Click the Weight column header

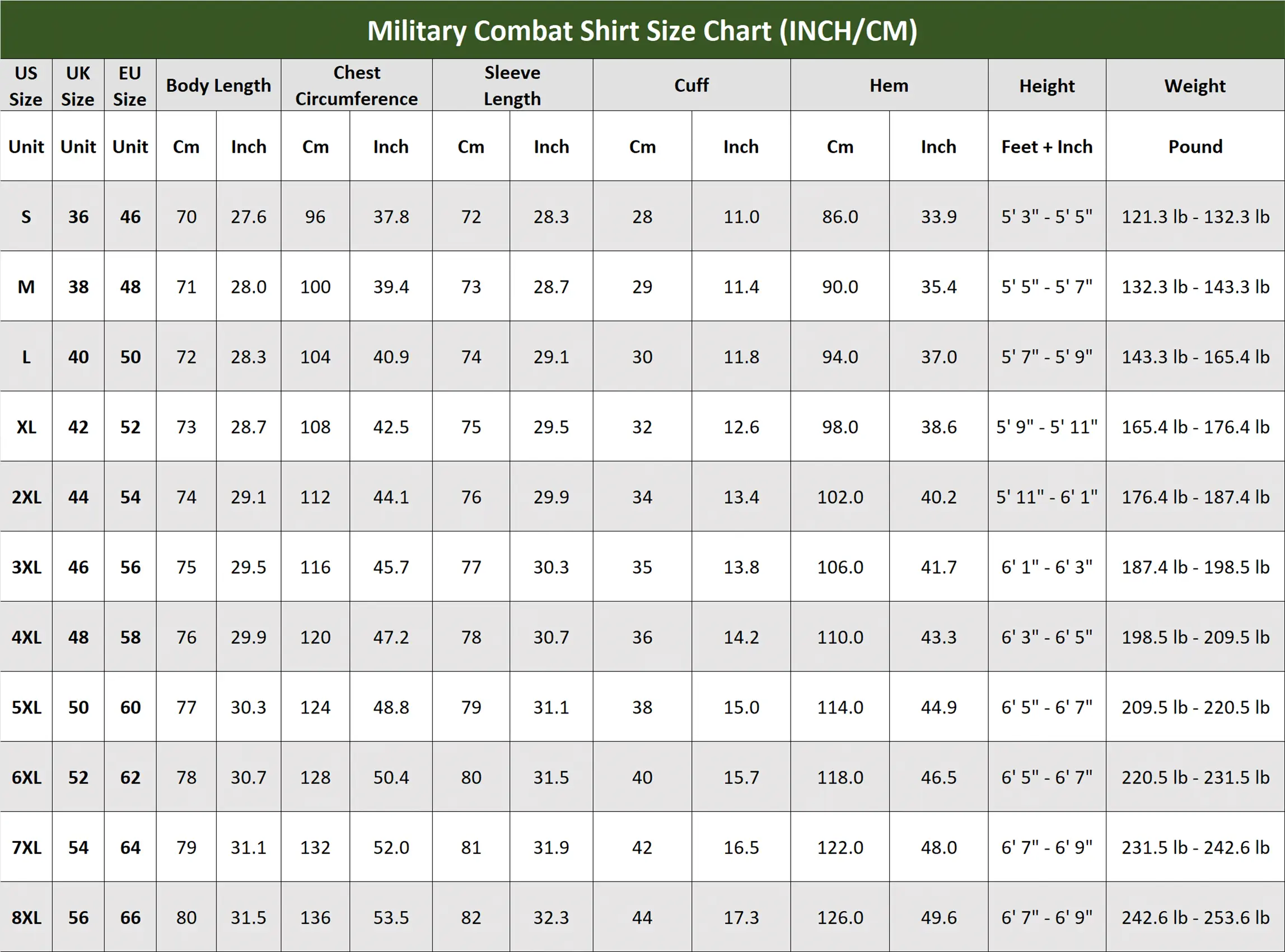(x=1195, y=85)
